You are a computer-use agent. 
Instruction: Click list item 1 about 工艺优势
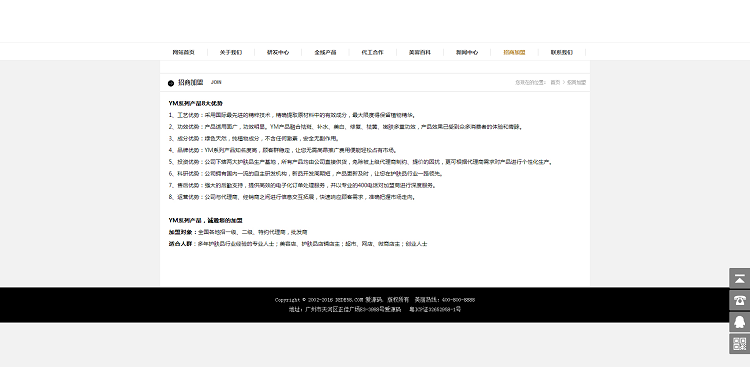pyautogui.click(x=292, y=115)
